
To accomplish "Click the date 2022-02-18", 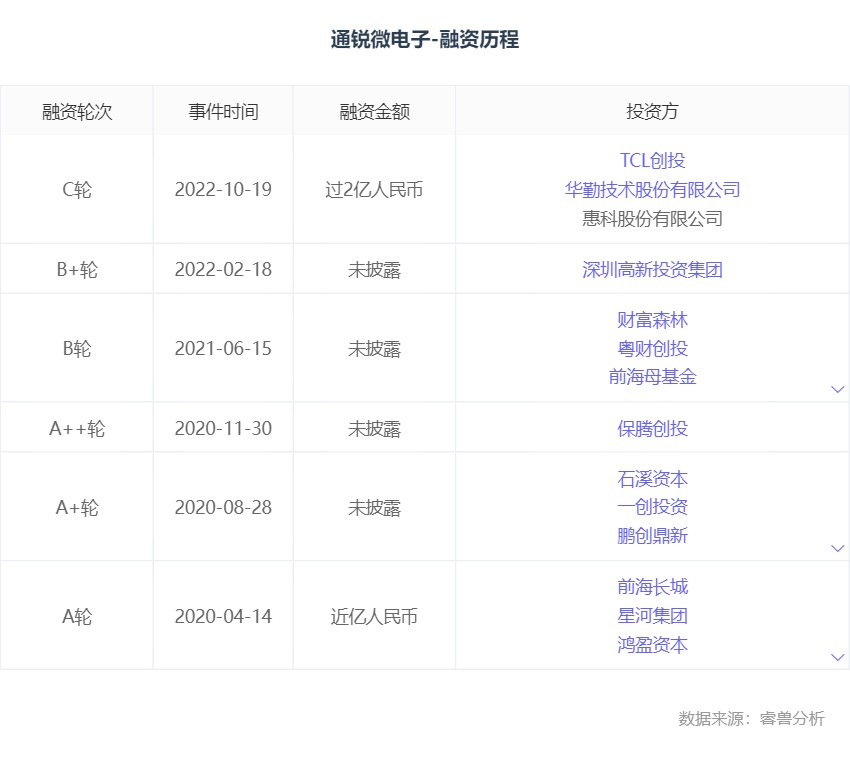I will click(x=223, y=269).
